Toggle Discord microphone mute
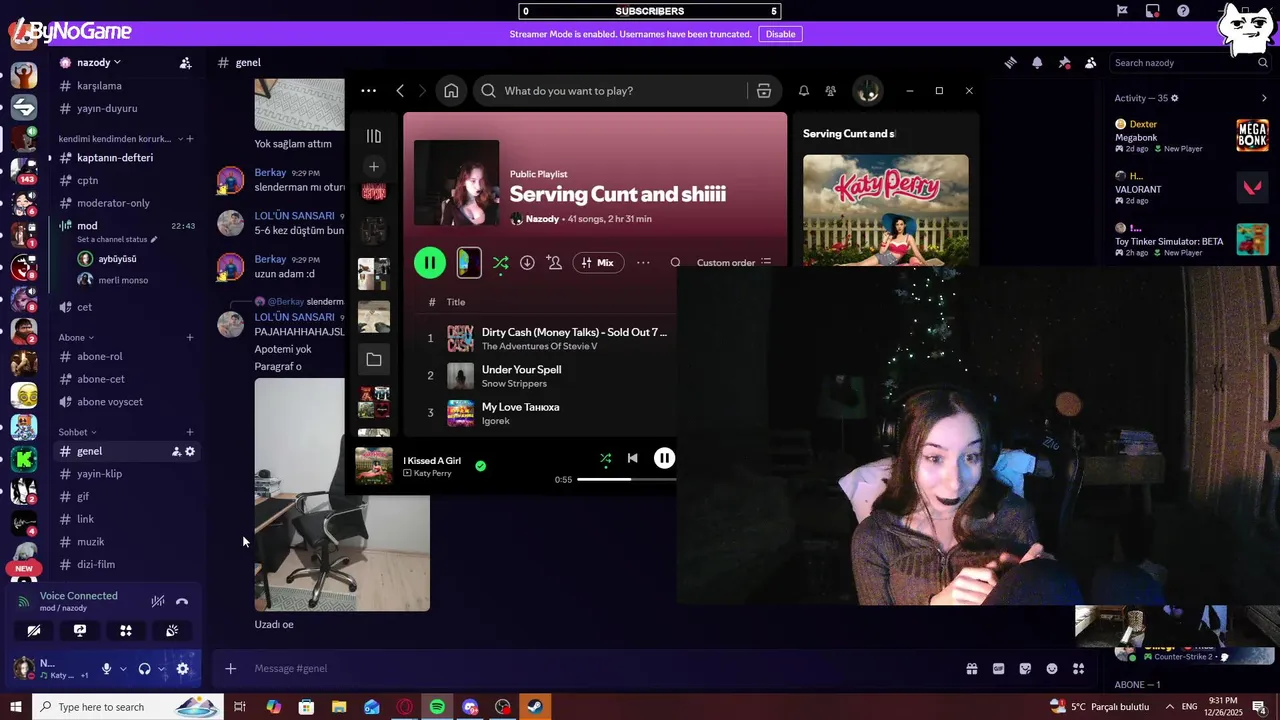Screen dimensions: 1280x720 106,669
